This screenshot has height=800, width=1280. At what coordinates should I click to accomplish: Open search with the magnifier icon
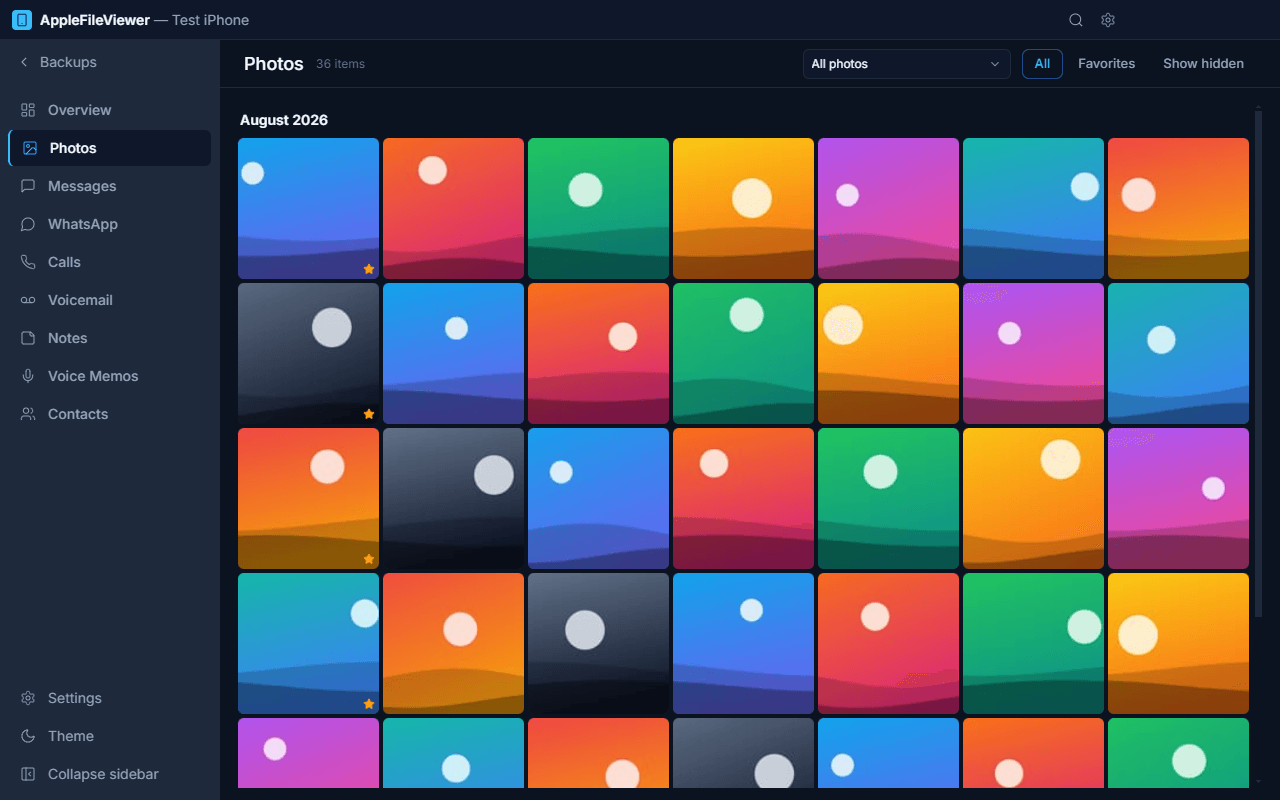coord(1076,20)
